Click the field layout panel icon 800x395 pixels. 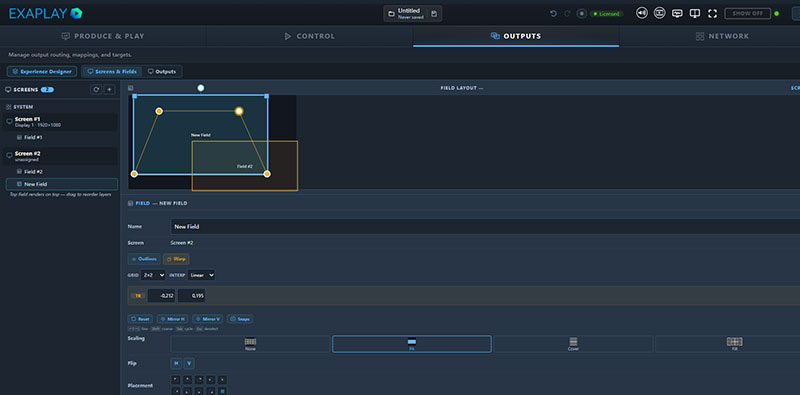[131, 88]
